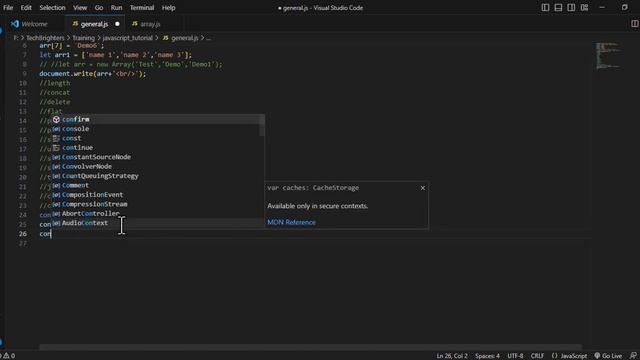Click the console suggestion variable icon

click(56, 129)
